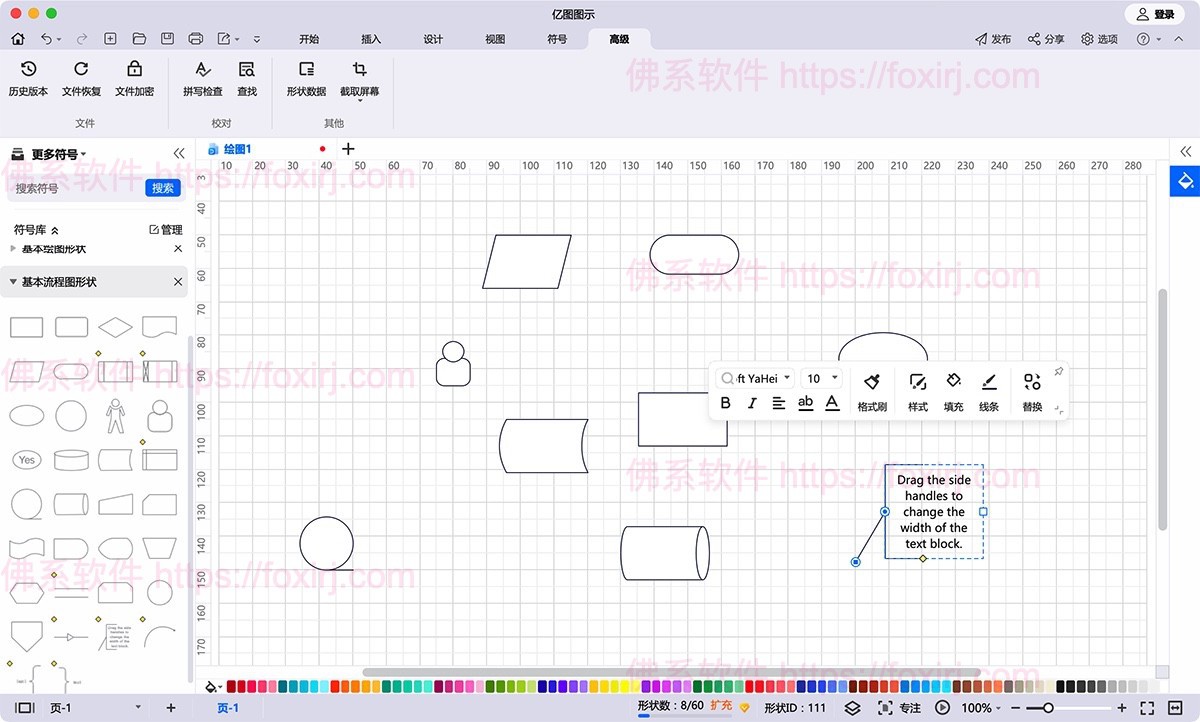Click the 替换 replace shape icon
Viewport: 1200px width, 722px height.
tap(1032, 392)
